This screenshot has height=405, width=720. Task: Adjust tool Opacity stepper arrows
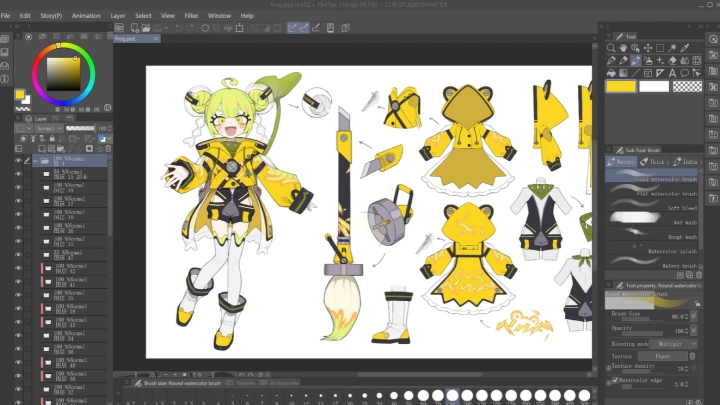(686, 331)
